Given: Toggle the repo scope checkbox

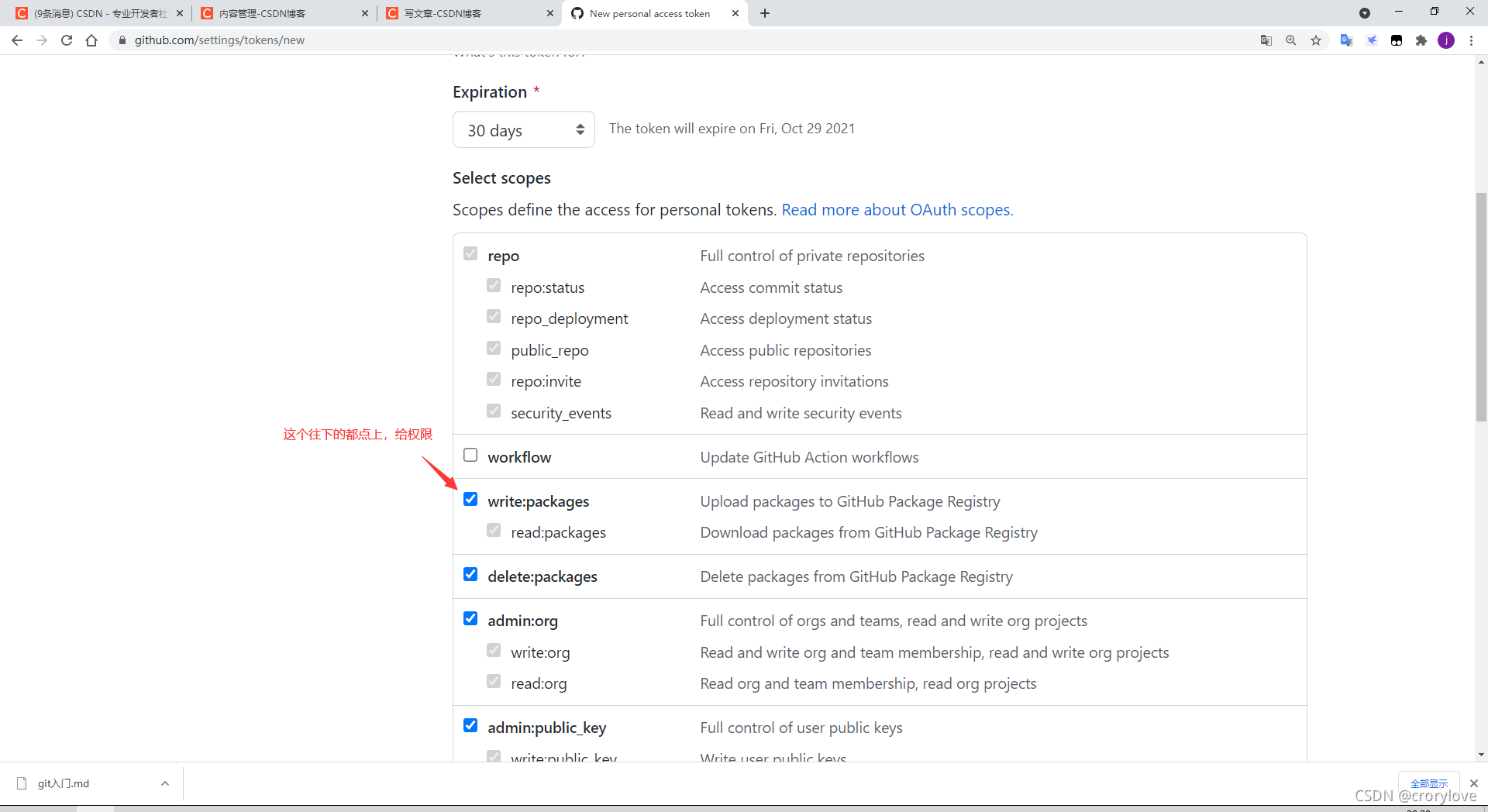Looking at the screenshot, I should pos(470,253).
